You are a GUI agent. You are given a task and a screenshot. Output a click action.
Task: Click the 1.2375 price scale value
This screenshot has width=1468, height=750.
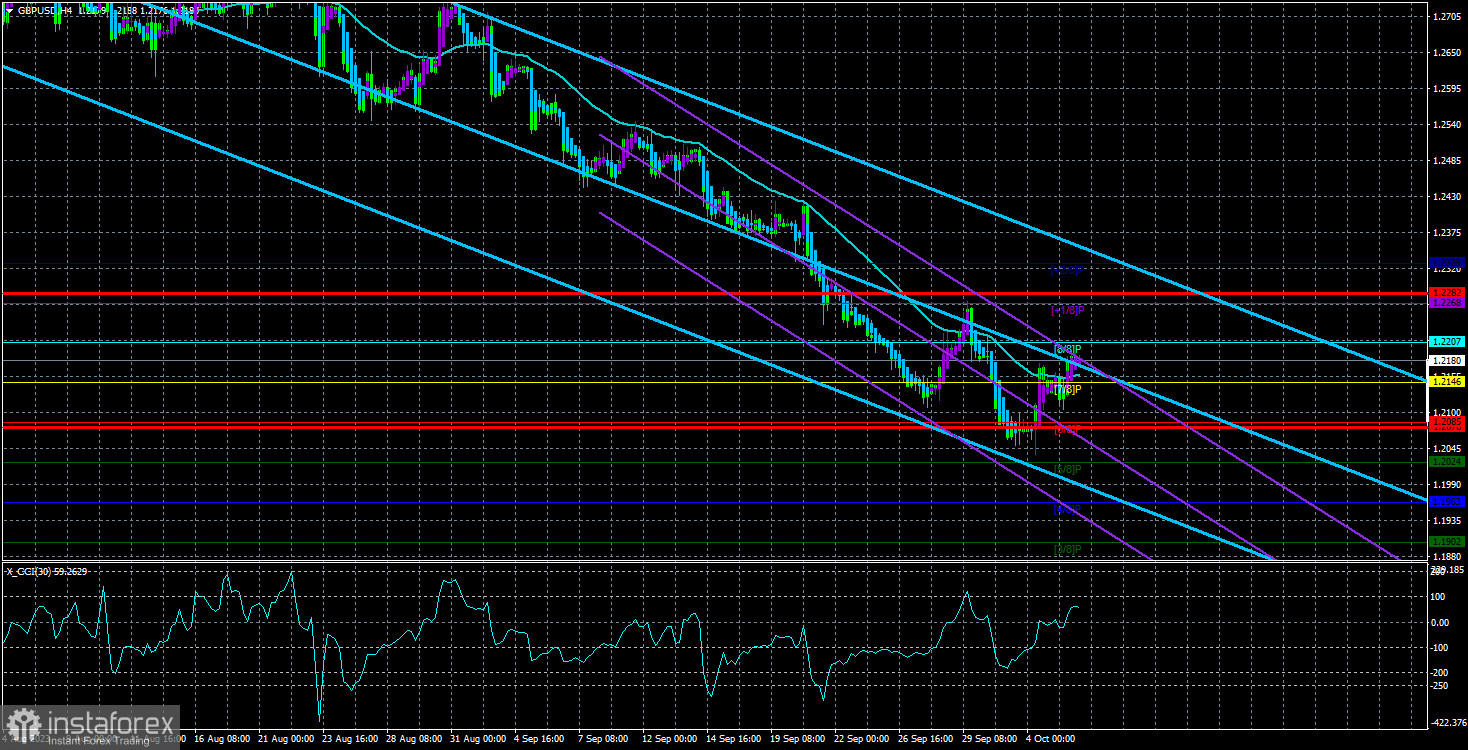pyautogui.click(x=1448, y=233)
